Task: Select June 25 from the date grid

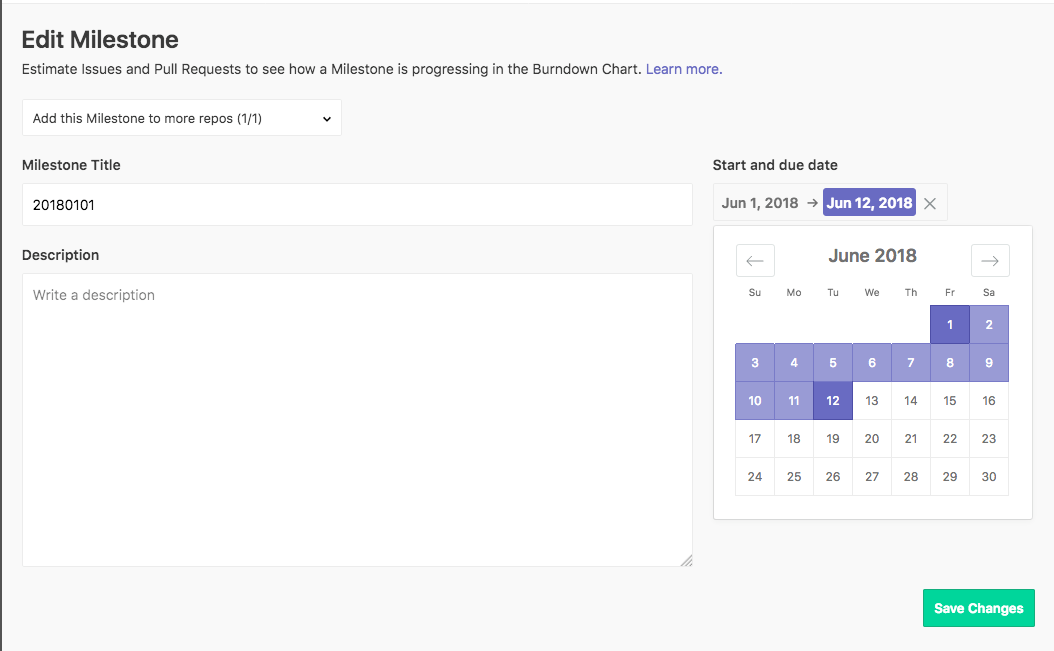Action: coord(794,476)
